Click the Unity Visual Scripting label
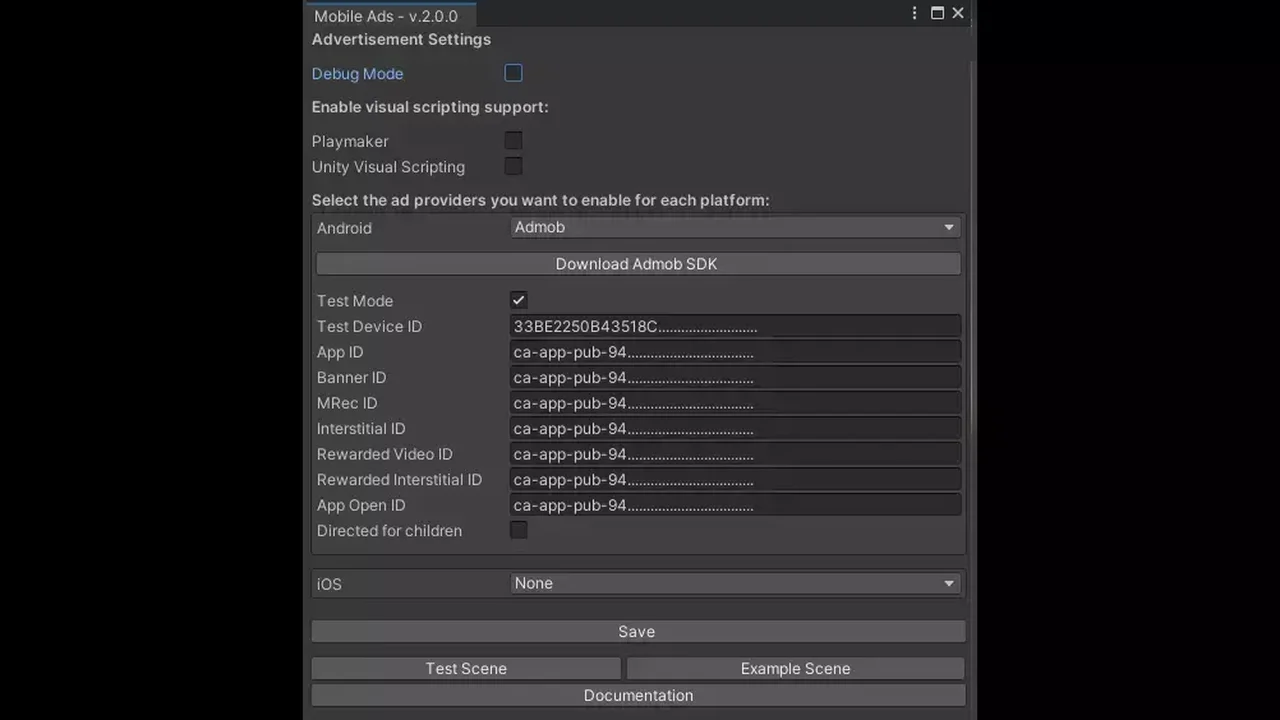 pyautogui.click(x=388, y=167)
